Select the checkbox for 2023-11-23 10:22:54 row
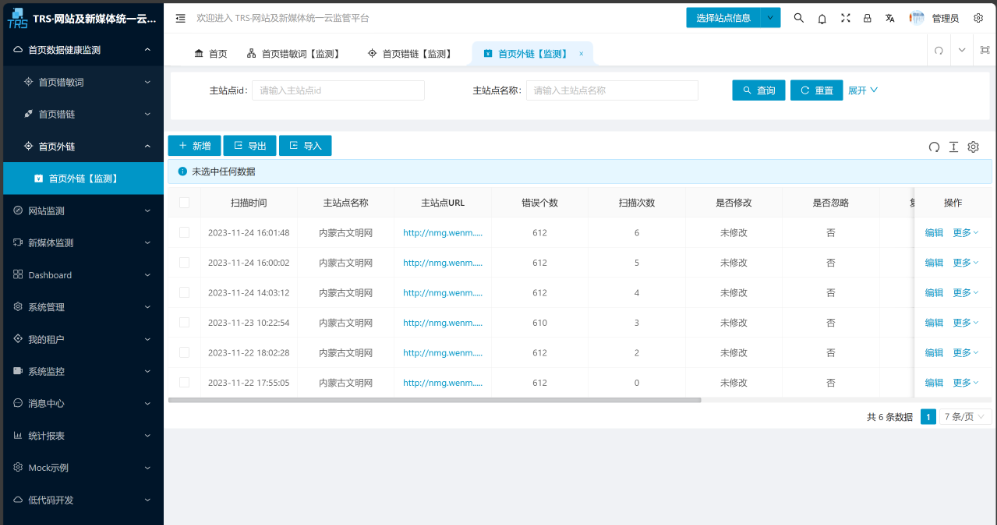This screenshot has width=997, height=525. [184, 323]
